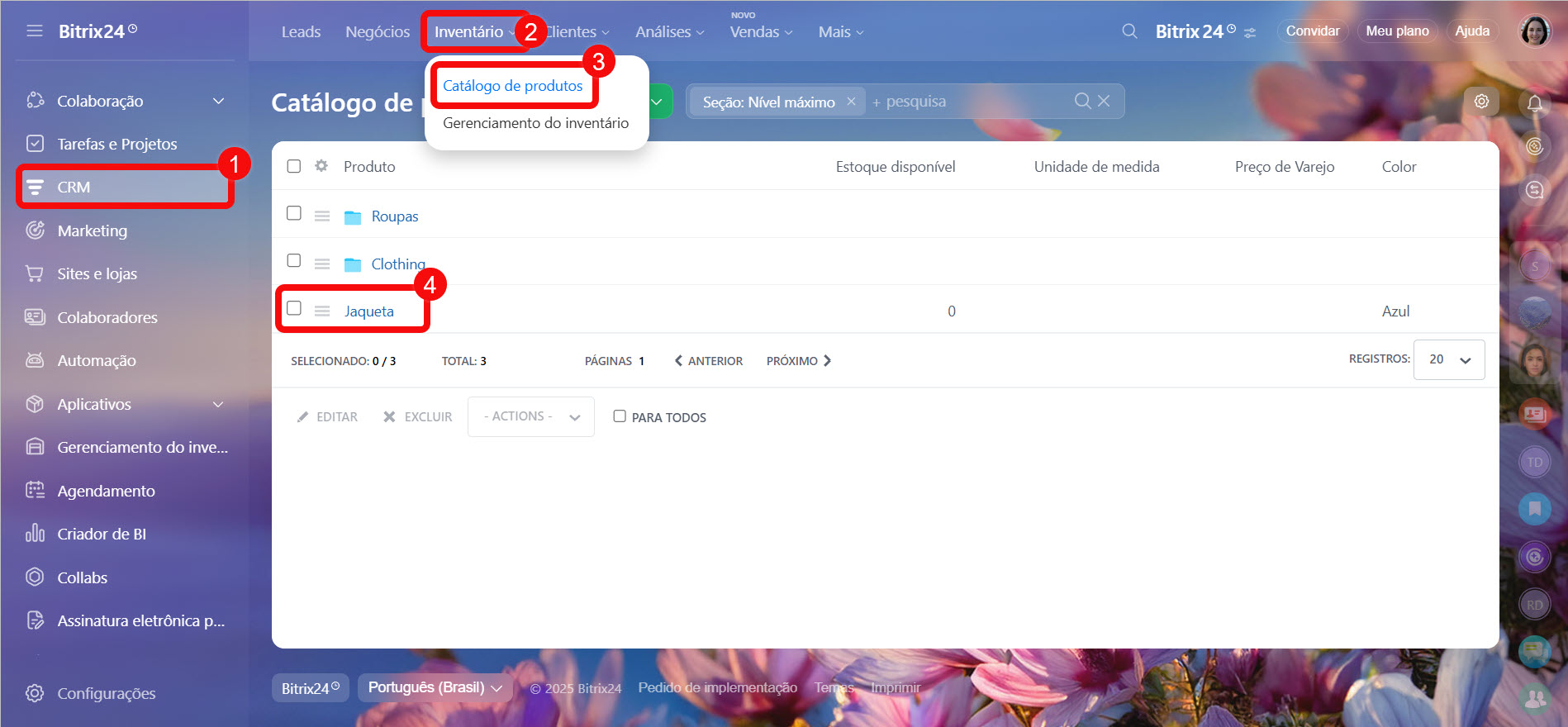Open the Vendas dropdown menu

(761, 31)
